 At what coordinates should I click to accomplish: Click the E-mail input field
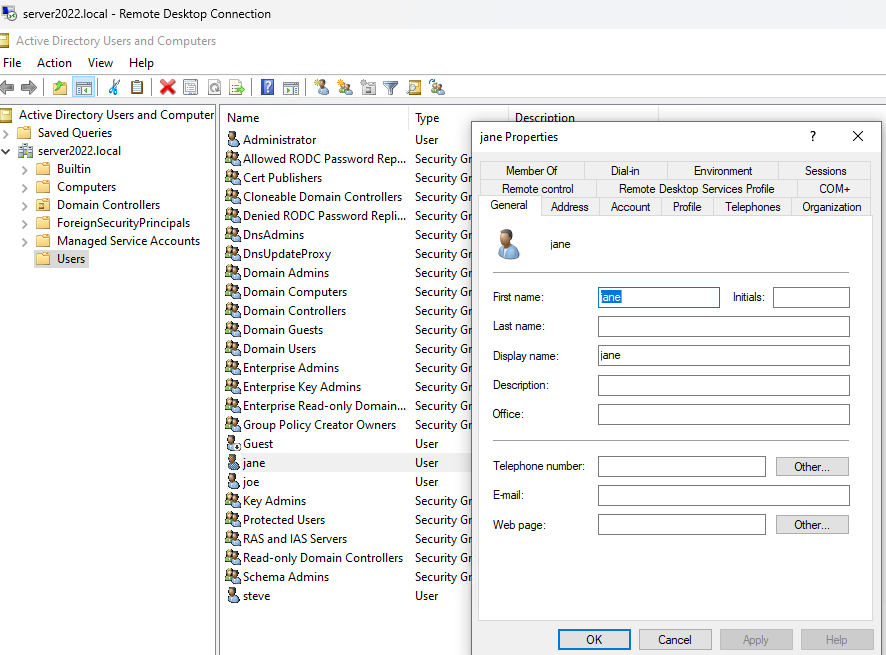click(x=723, y=496)
